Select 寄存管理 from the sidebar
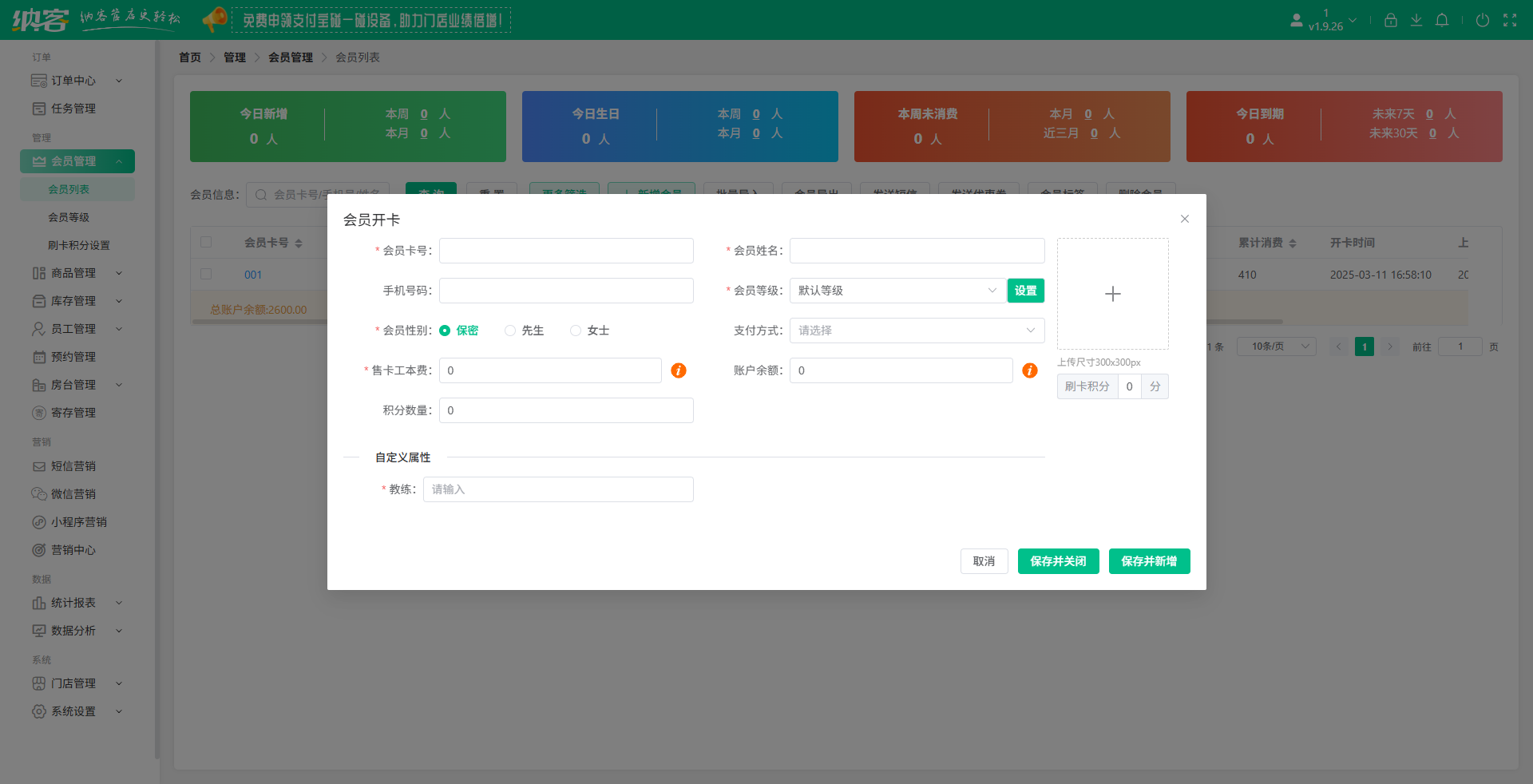This screenshot has width=1533, height=784. [x=72, y=412]
